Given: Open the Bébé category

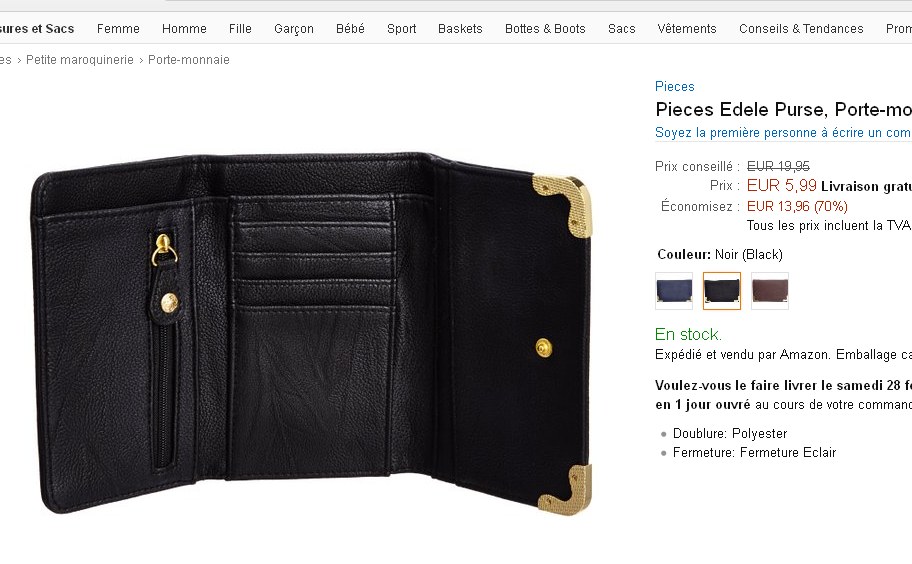Looking at the screenshot, I should [350, 29].
